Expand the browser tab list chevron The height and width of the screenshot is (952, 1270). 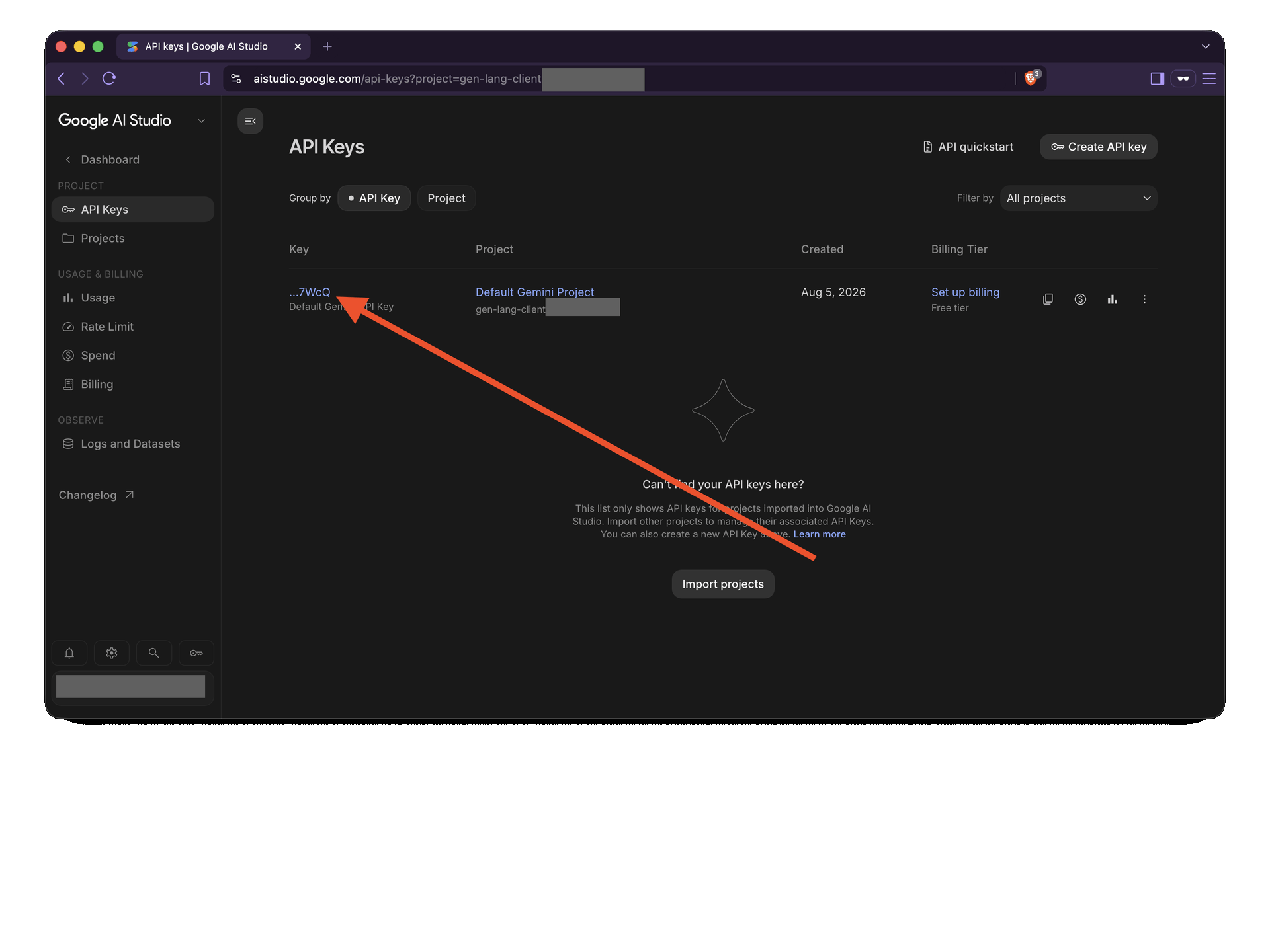pyautogui.click(x=1206, y=46)
